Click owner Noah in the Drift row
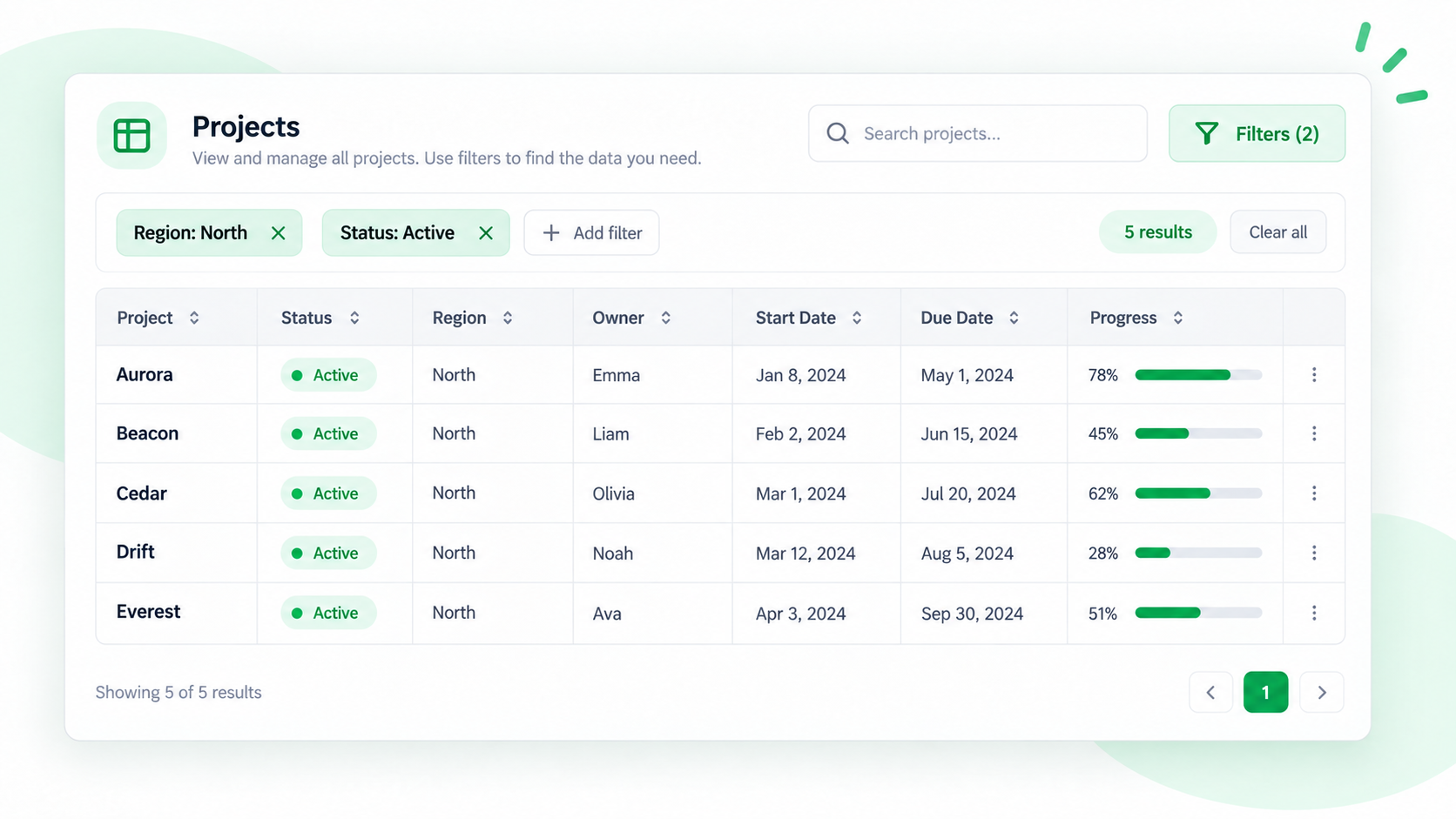This screenshot has width=1456, height=819. point(612,554)
